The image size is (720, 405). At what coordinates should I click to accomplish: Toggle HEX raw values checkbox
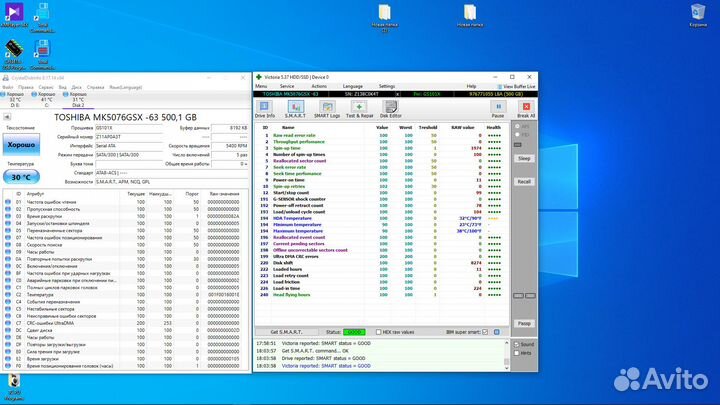pyautogui.click(x=378, y=332)
